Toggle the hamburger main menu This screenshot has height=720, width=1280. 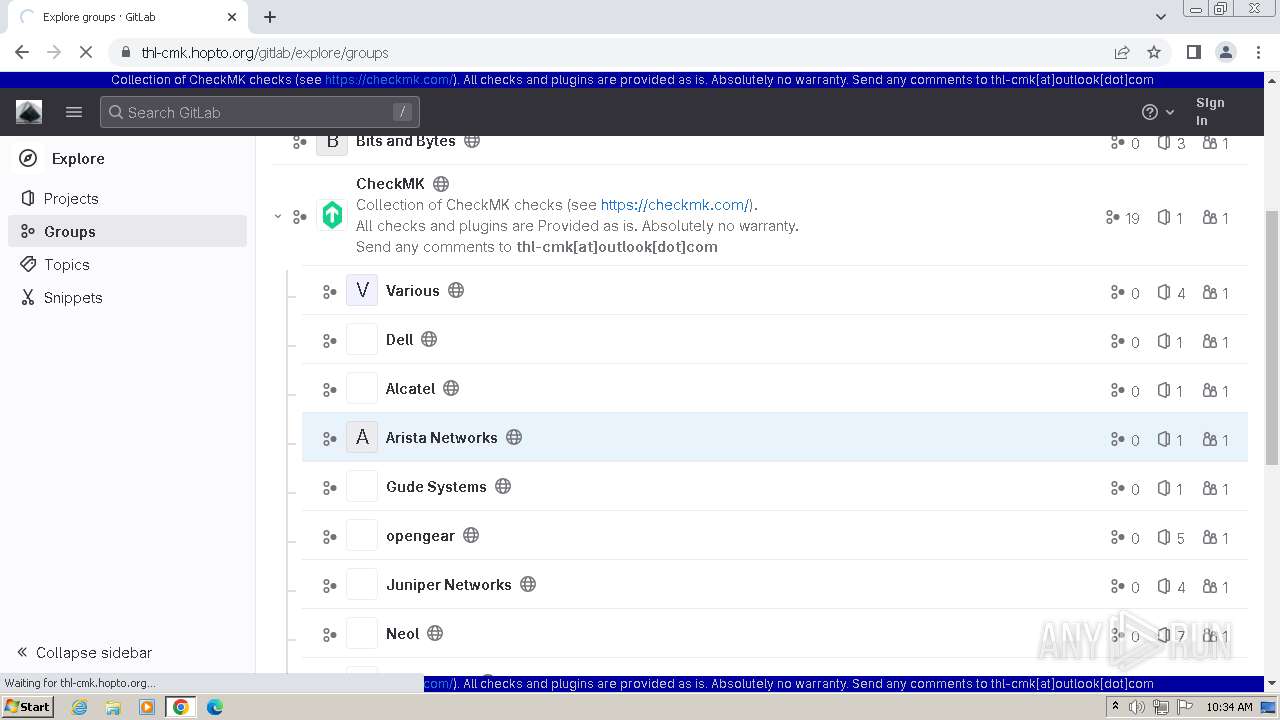74,112
